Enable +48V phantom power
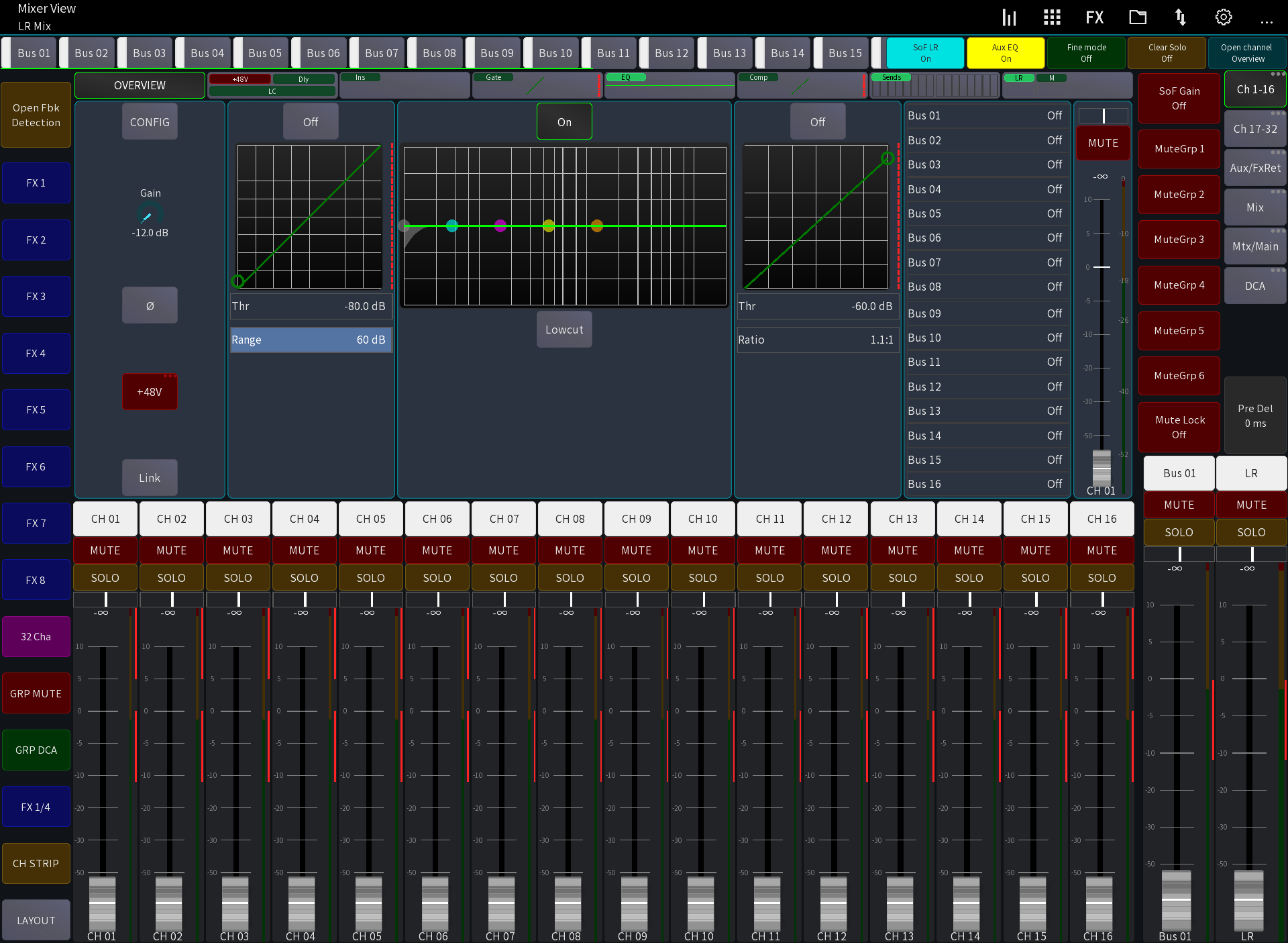This screenshot has height=943, width=1288. [150, 391]
